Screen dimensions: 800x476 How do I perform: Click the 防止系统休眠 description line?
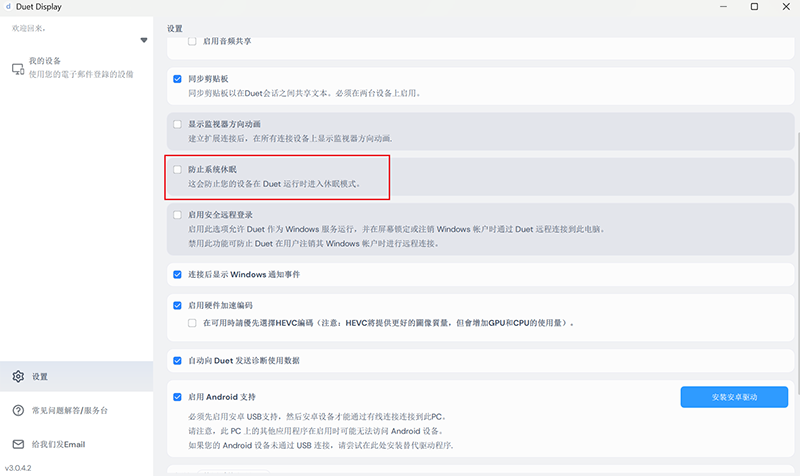[274, 184]
